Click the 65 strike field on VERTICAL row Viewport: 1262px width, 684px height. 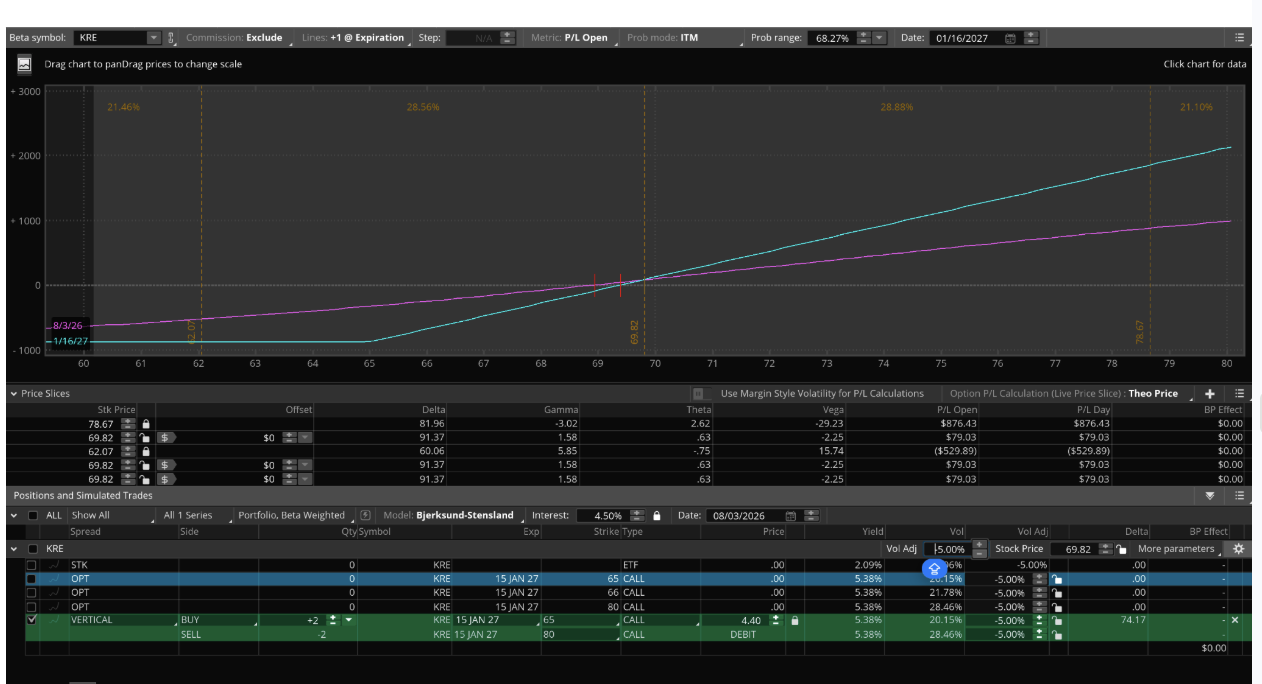point(580,620)
